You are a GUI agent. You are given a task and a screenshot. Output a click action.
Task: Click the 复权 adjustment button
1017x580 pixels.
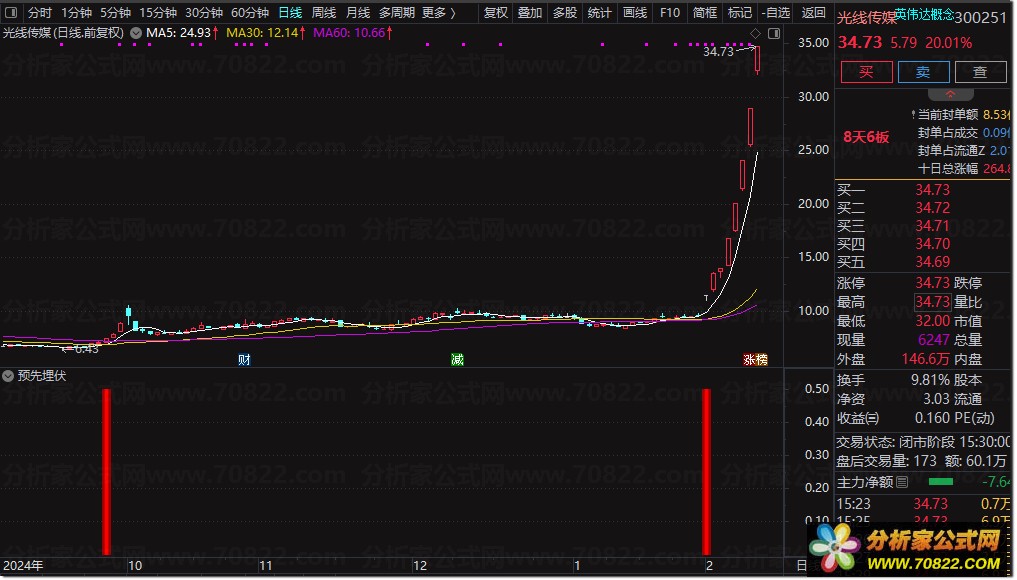click(x=496, y=12)
